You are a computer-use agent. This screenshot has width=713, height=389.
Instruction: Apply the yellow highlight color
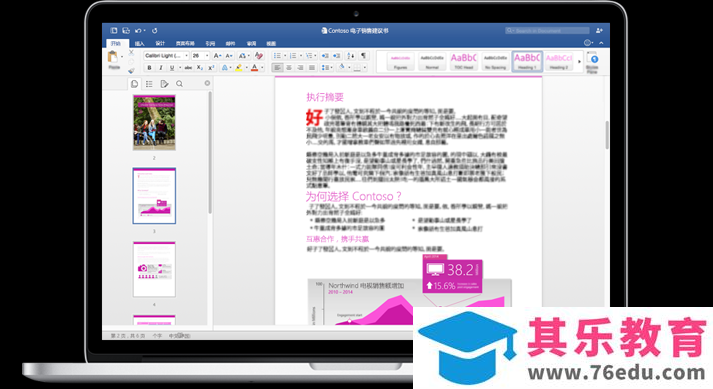(239, 68)
